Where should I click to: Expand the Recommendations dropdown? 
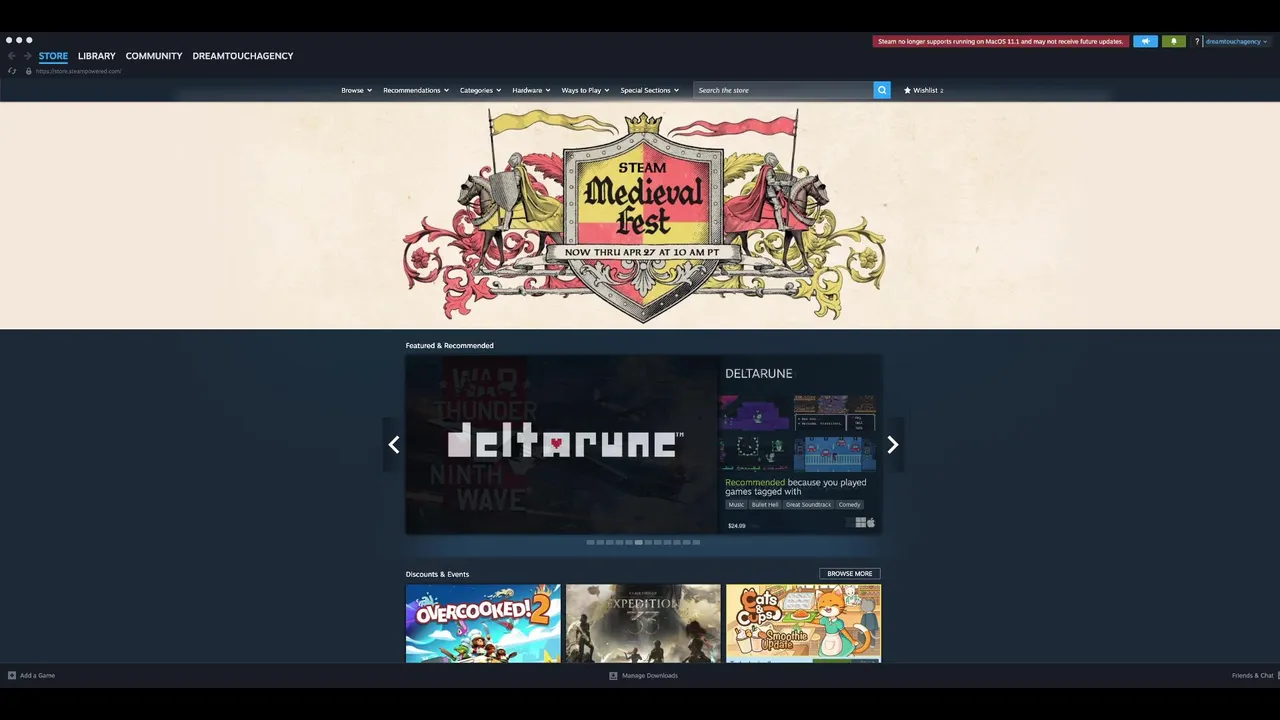(x=416, y=90)
